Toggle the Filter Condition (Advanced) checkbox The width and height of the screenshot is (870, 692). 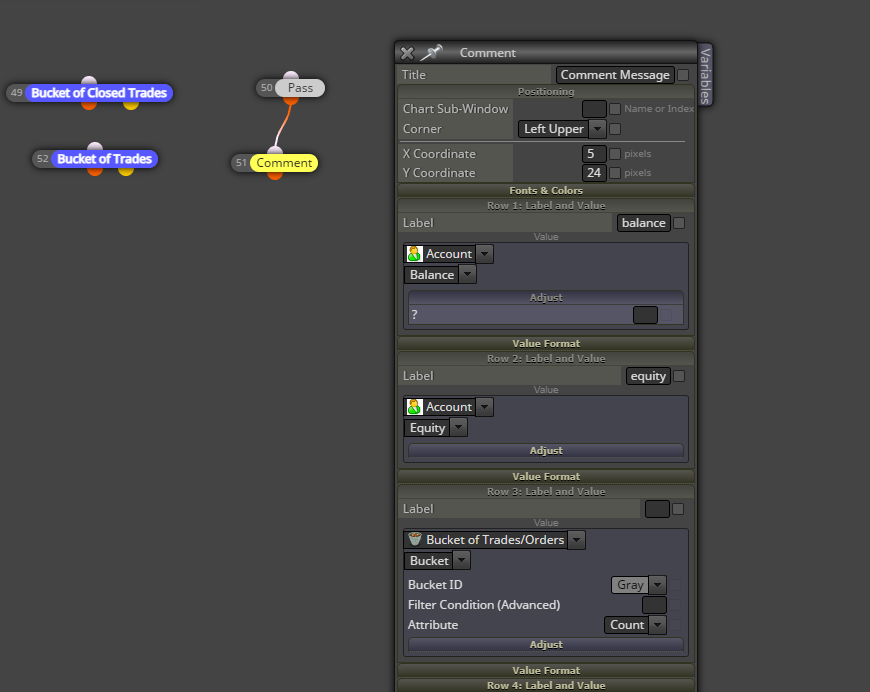click(675, 604)
